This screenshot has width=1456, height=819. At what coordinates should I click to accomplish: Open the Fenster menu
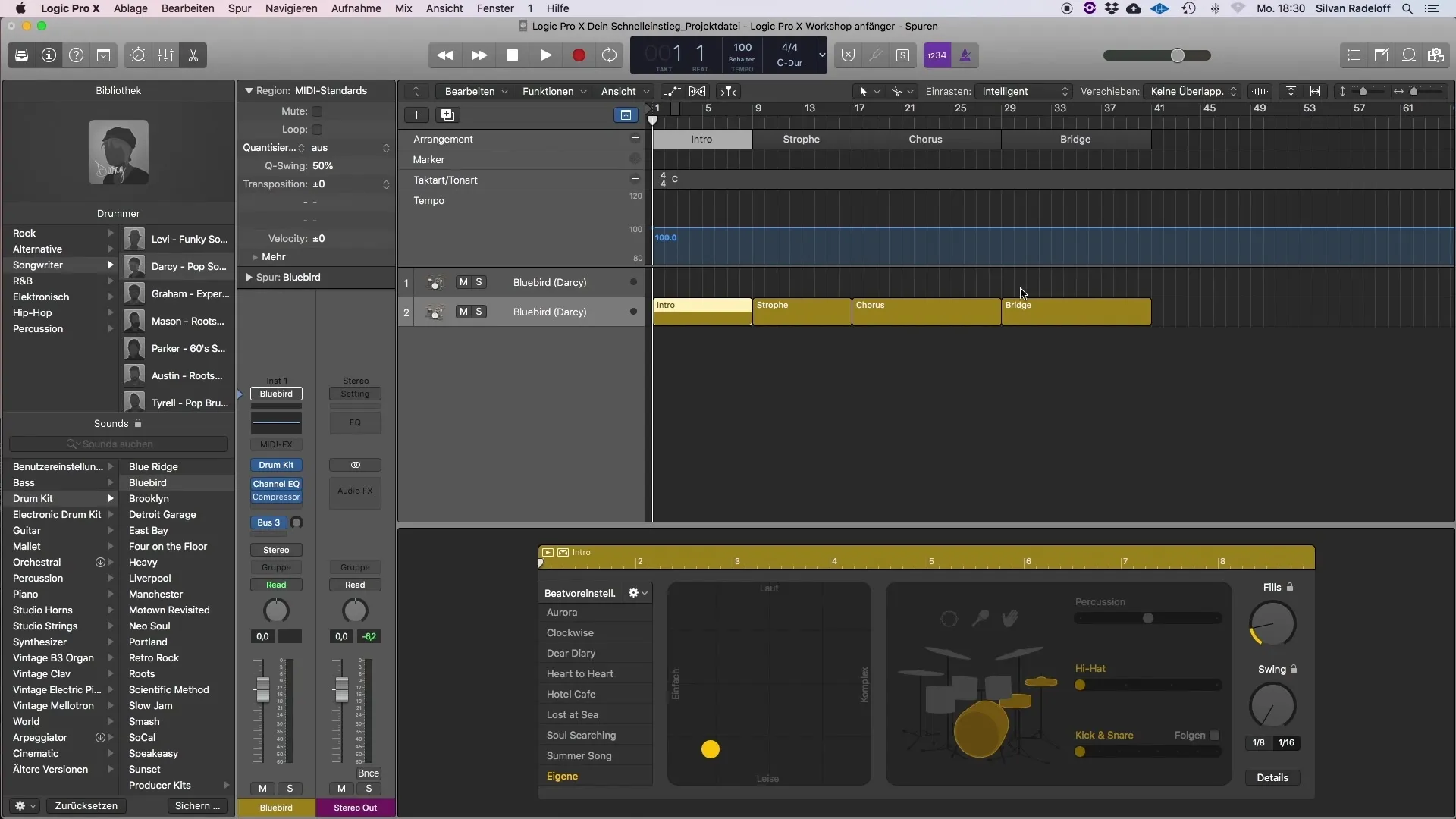(495, 8)
